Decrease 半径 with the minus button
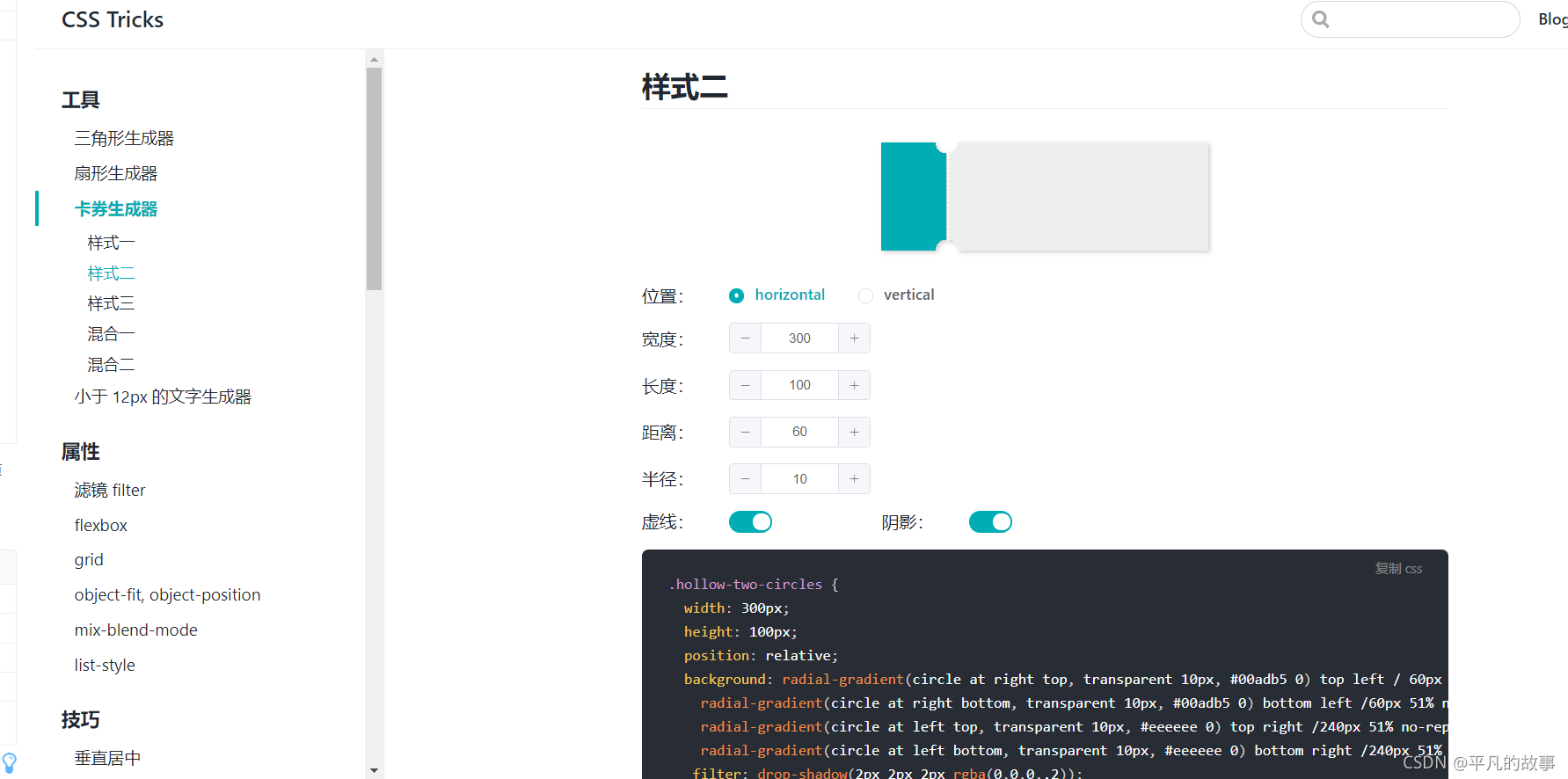The width and height of the screenshot is (1568, 779). coord(745,479)
